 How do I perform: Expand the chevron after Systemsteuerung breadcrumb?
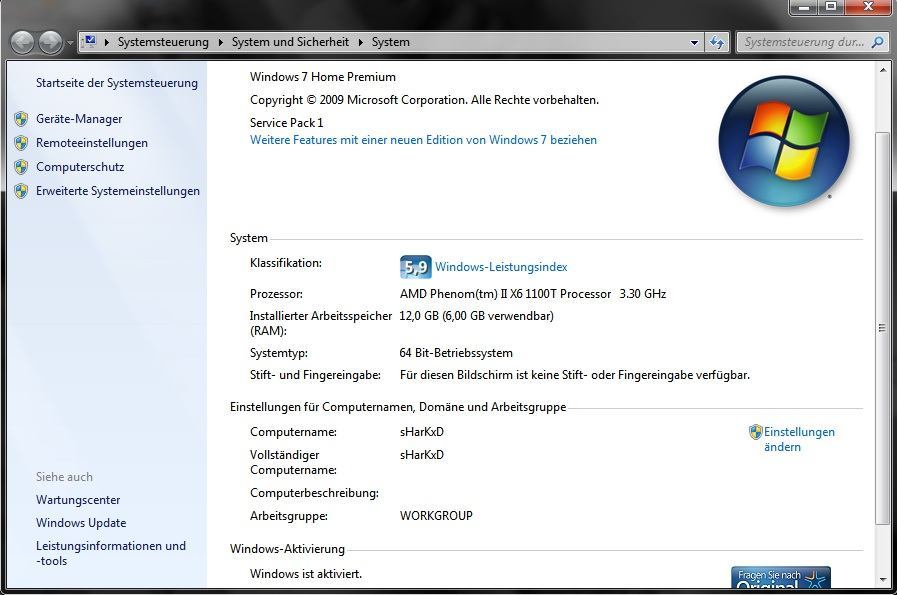pyautogui.click(x=221, y=42)
